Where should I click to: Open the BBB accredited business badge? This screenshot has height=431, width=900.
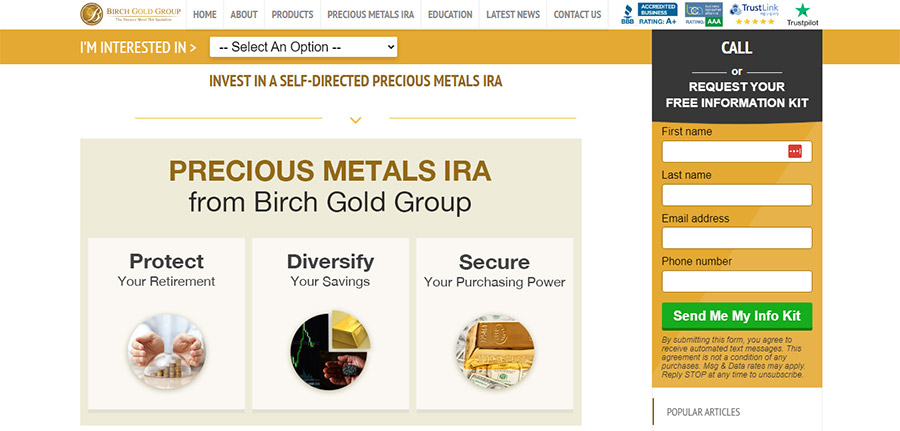click(x=649, y=14)
